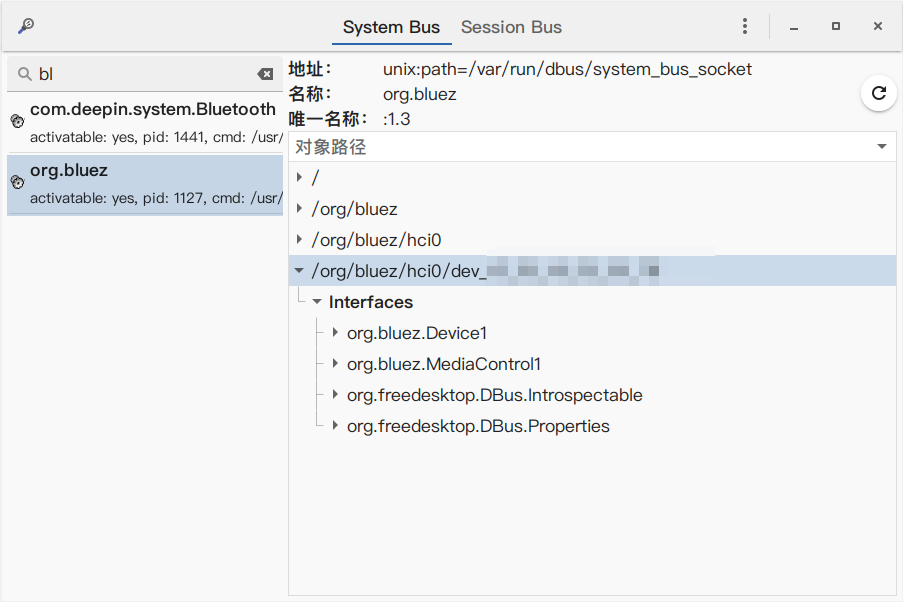Viewport: 903px width, 602px height.
Task: Click the search key icon in title bar
Action: [26, 26]
